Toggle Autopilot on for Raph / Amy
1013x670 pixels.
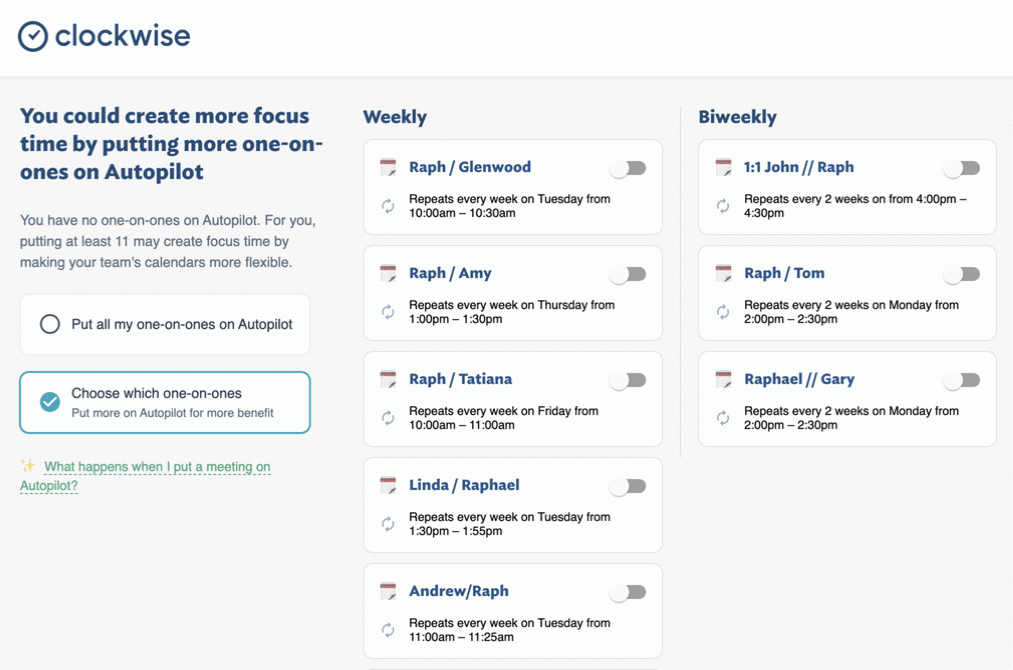(x=628, y=274)
